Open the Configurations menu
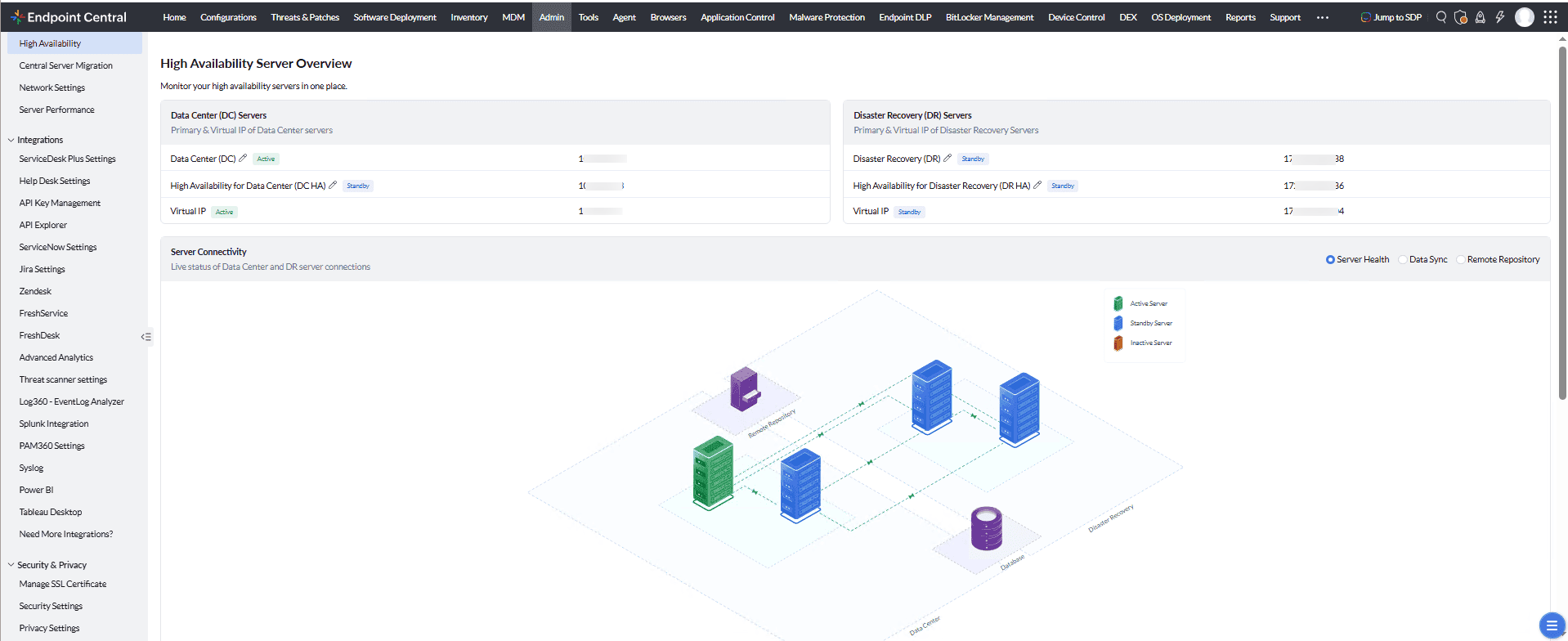The height and width of the screenshot is (641, 1568). (x=228, y=17)
